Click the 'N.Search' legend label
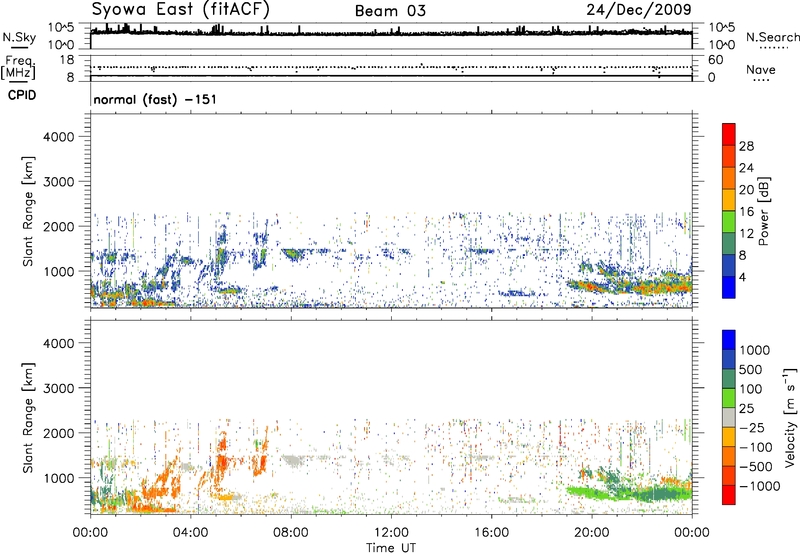800x554 pixels. pos(772,37)
